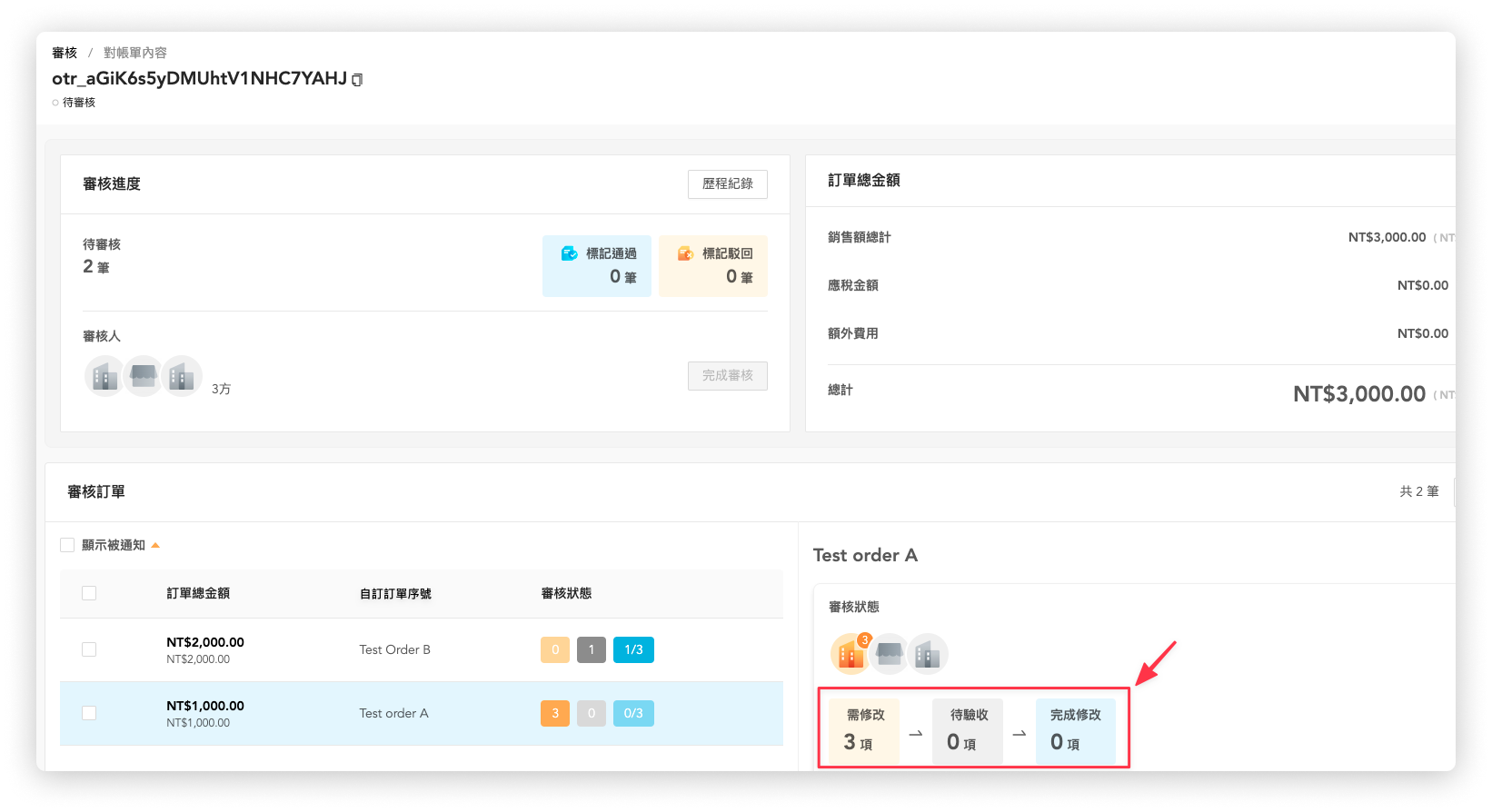The width and height of the screenshot is (1492, 812).
Task: Click the 待審核 2 筆 count
Action: click(96, 266)
